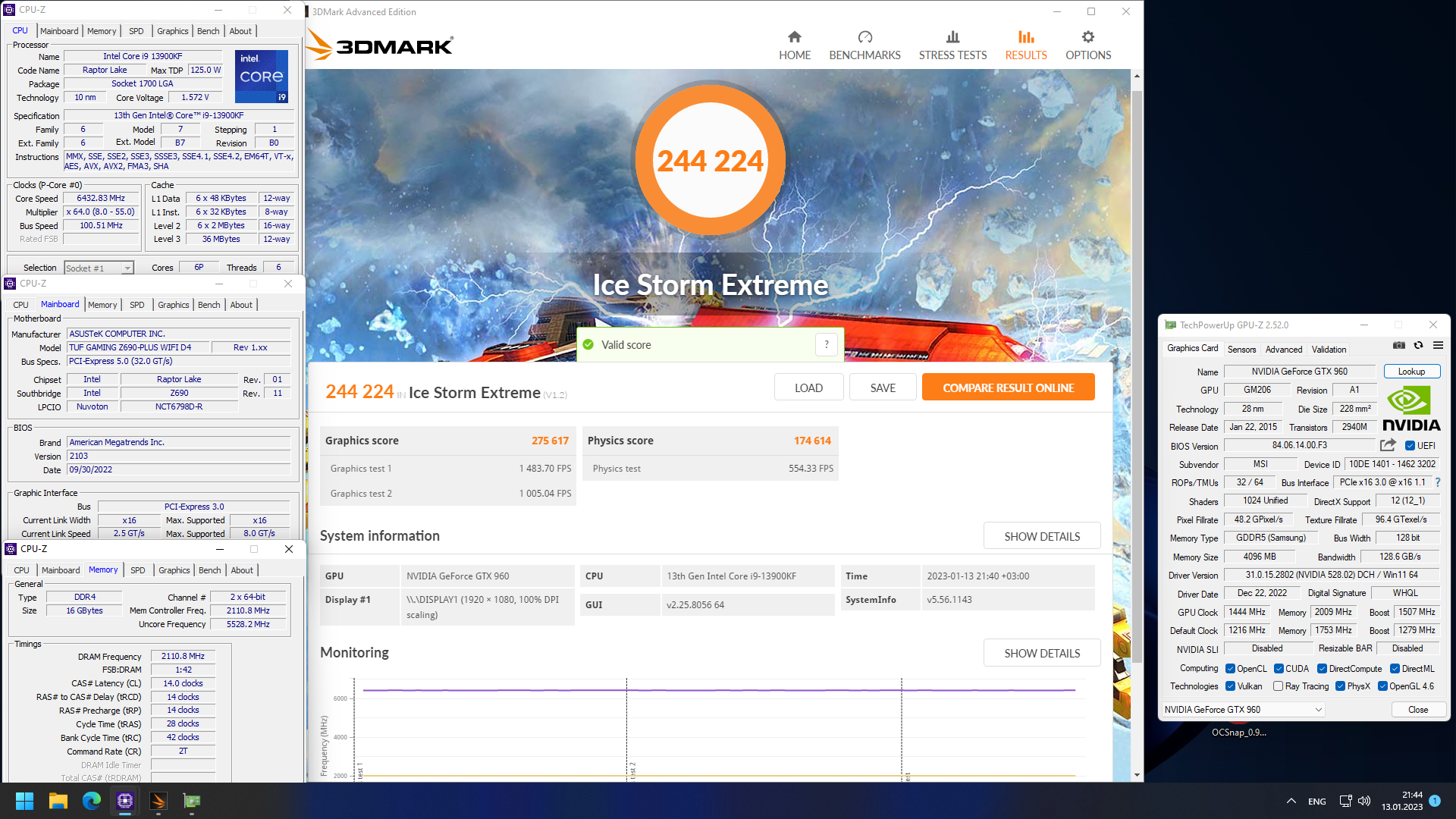Open File Explorer from the taskbar
This screenshot has width=1456, height=819.
58,801
